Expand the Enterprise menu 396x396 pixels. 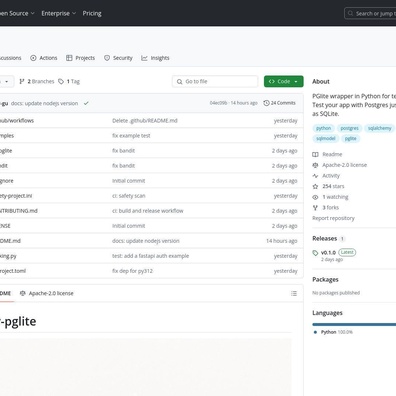pos(59,13)
